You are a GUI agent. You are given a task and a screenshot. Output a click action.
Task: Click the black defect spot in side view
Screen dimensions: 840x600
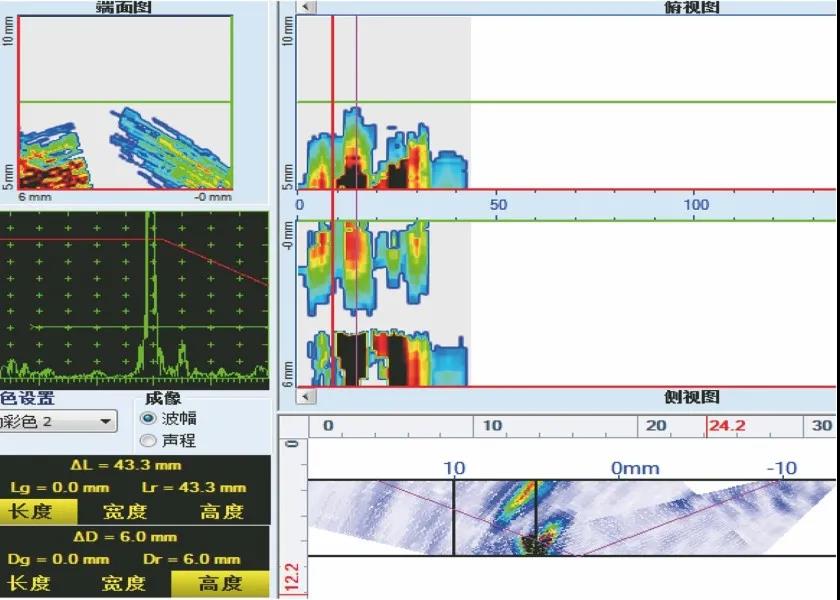[535, 545]
